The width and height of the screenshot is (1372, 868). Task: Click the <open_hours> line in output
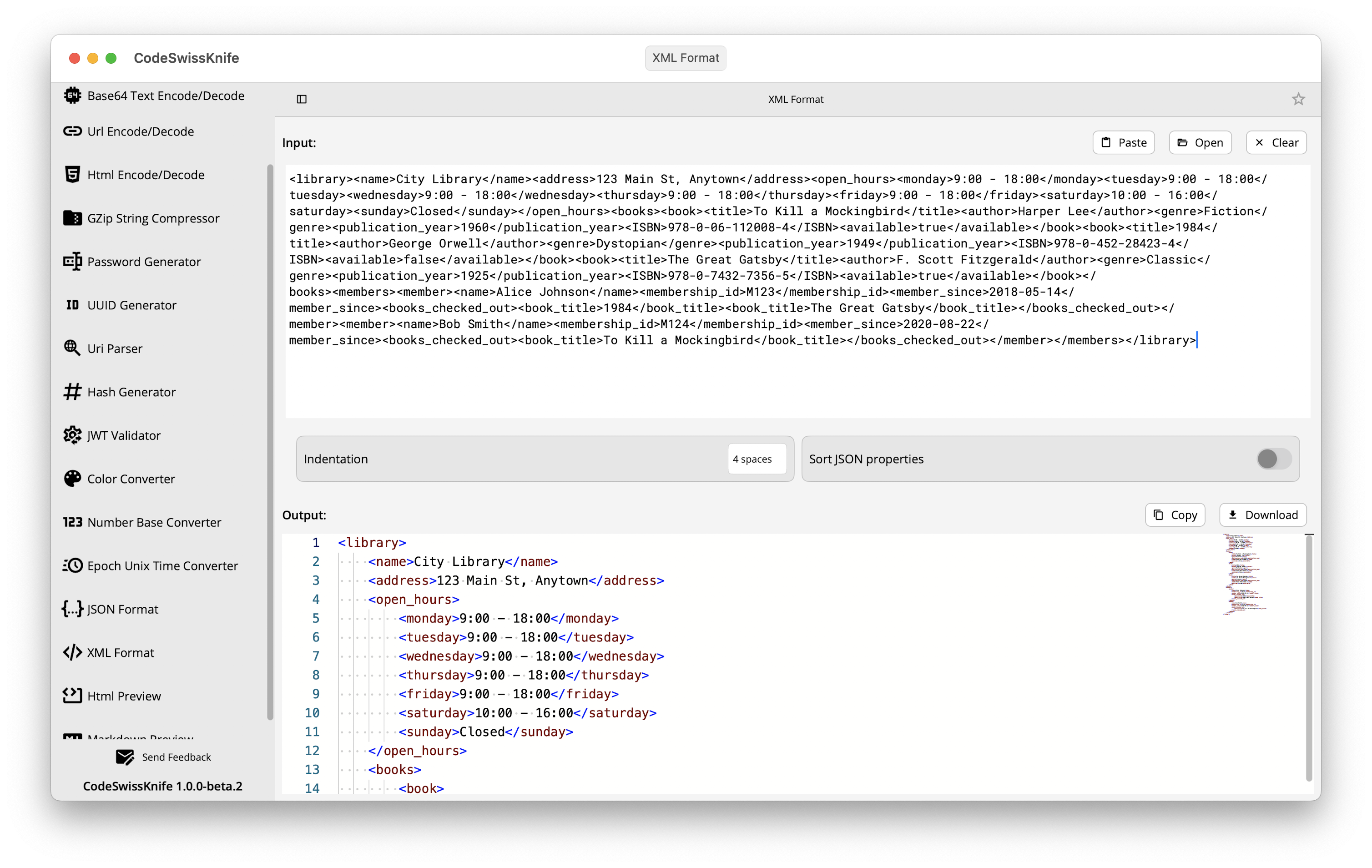point(413,599)
